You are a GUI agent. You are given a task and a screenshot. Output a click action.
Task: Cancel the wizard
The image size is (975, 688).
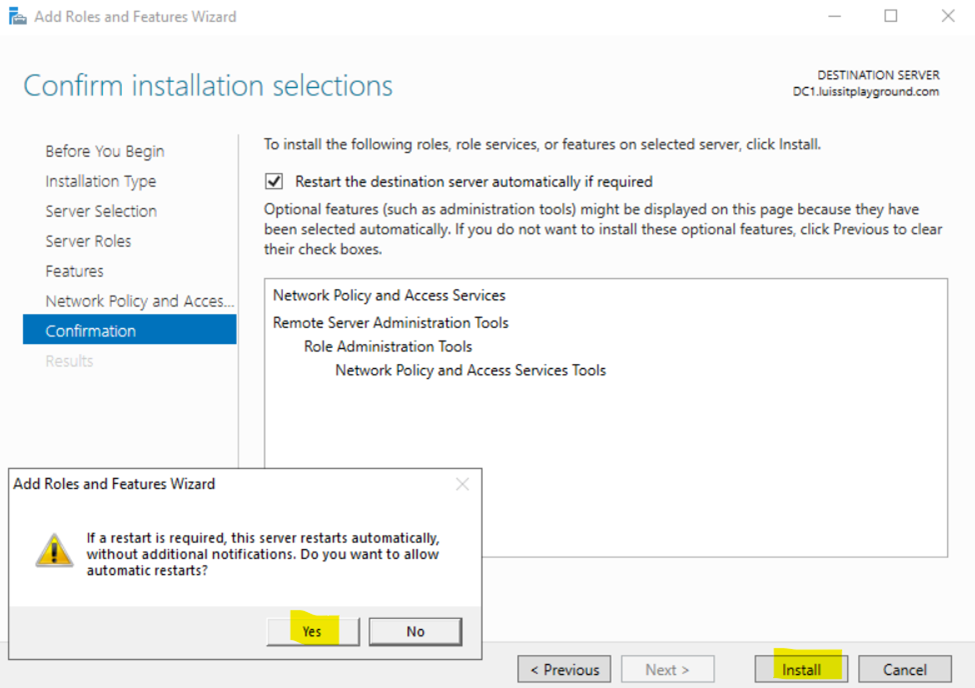click(905, 669)
